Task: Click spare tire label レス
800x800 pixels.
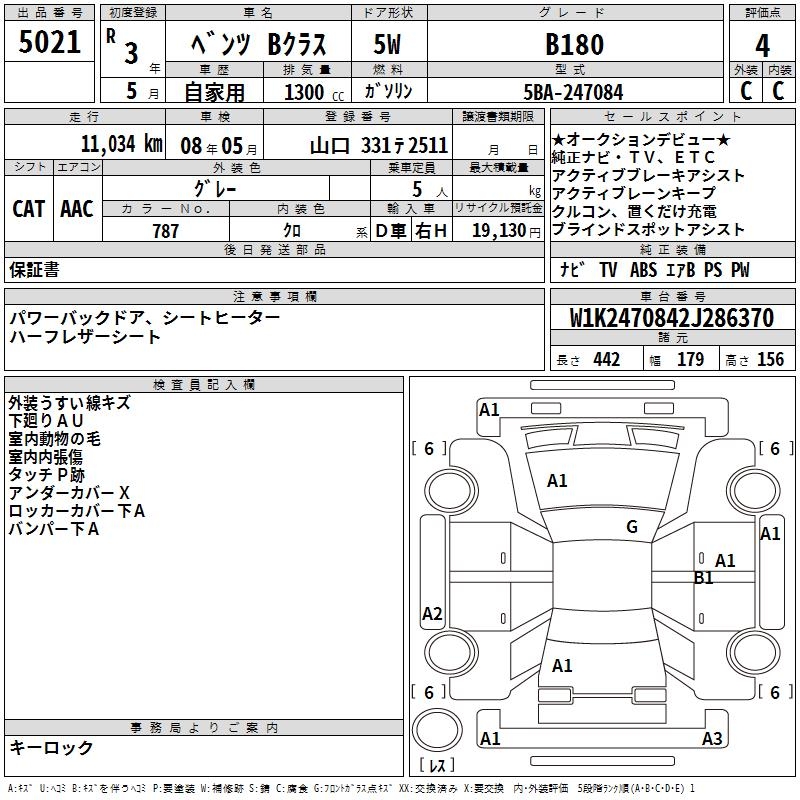Action: click(x=437, y=765)
